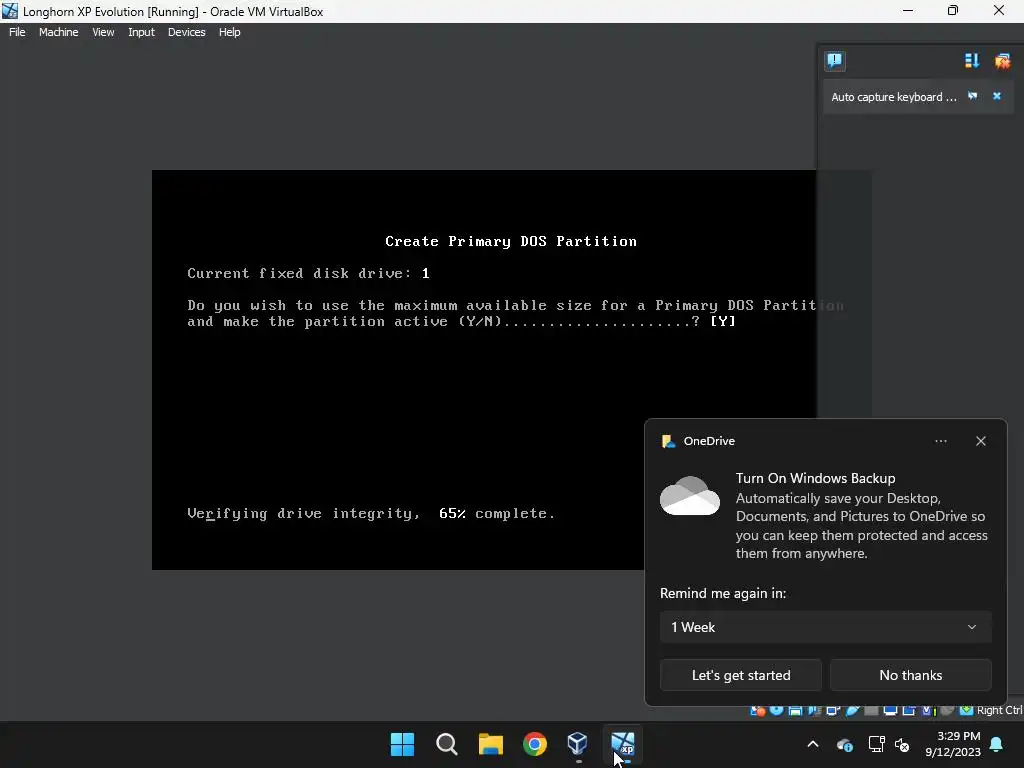Open the Input menu

tap(141, 32)
